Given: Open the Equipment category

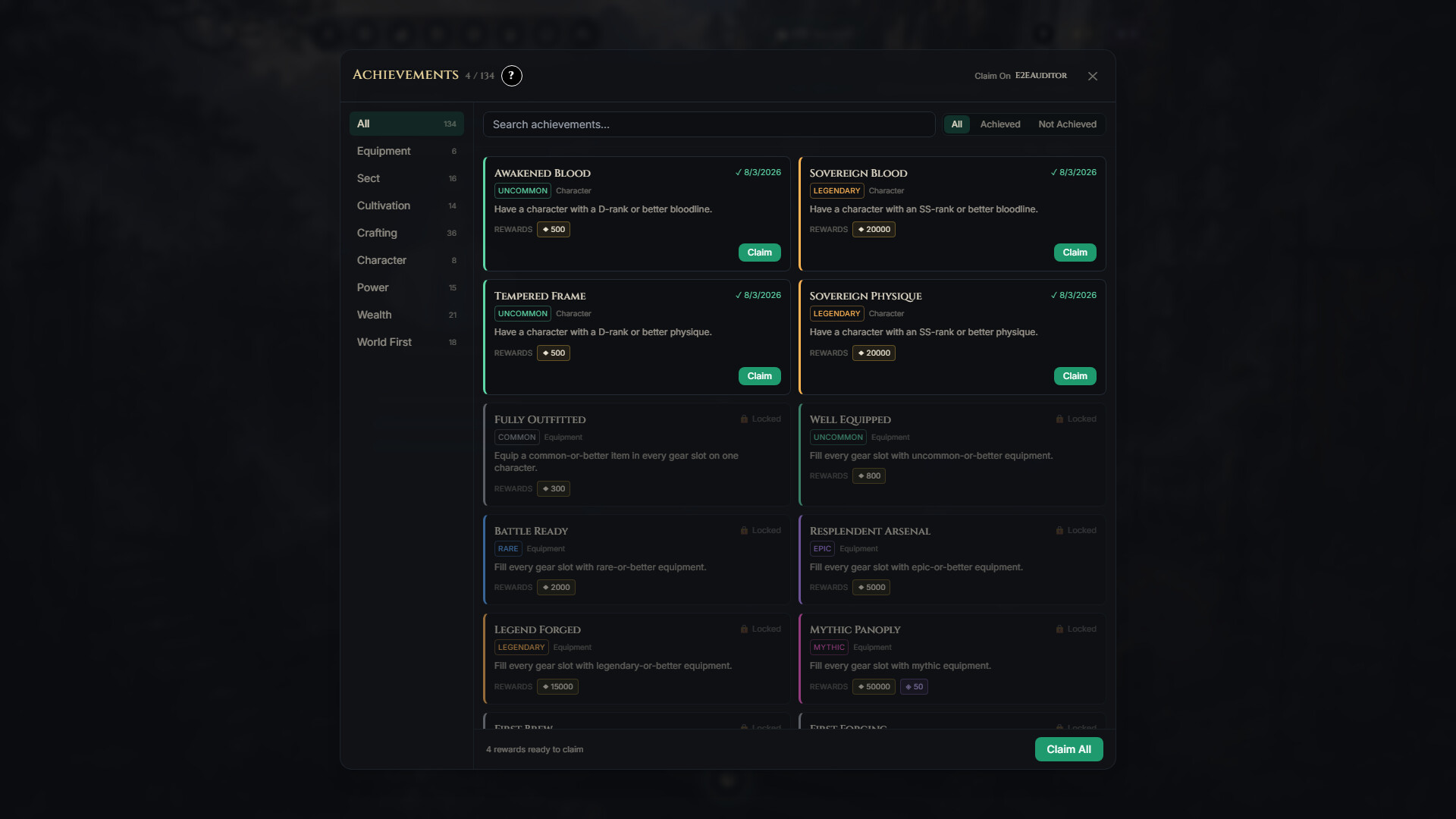Looking at the screenshot, I should pos(406,151).
